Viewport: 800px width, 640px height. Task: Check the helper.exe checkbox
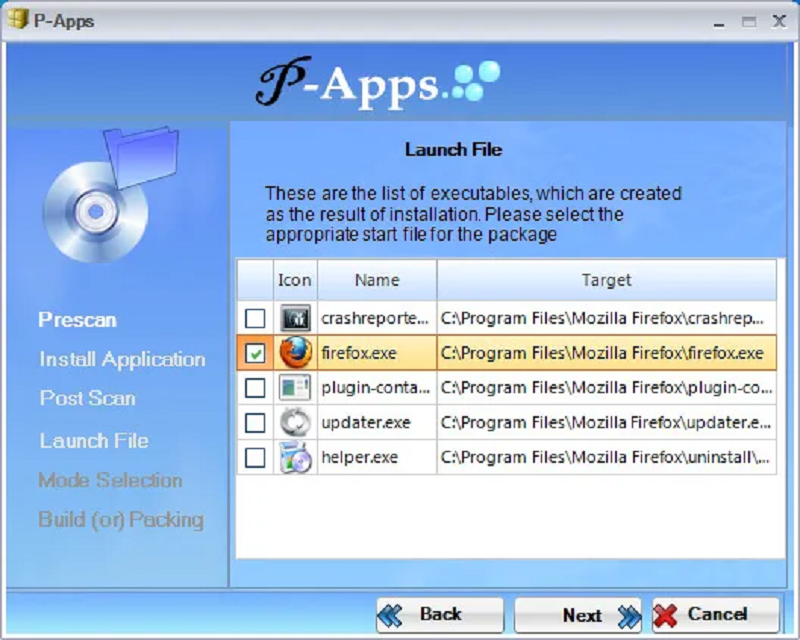click(x=256, y=458)
